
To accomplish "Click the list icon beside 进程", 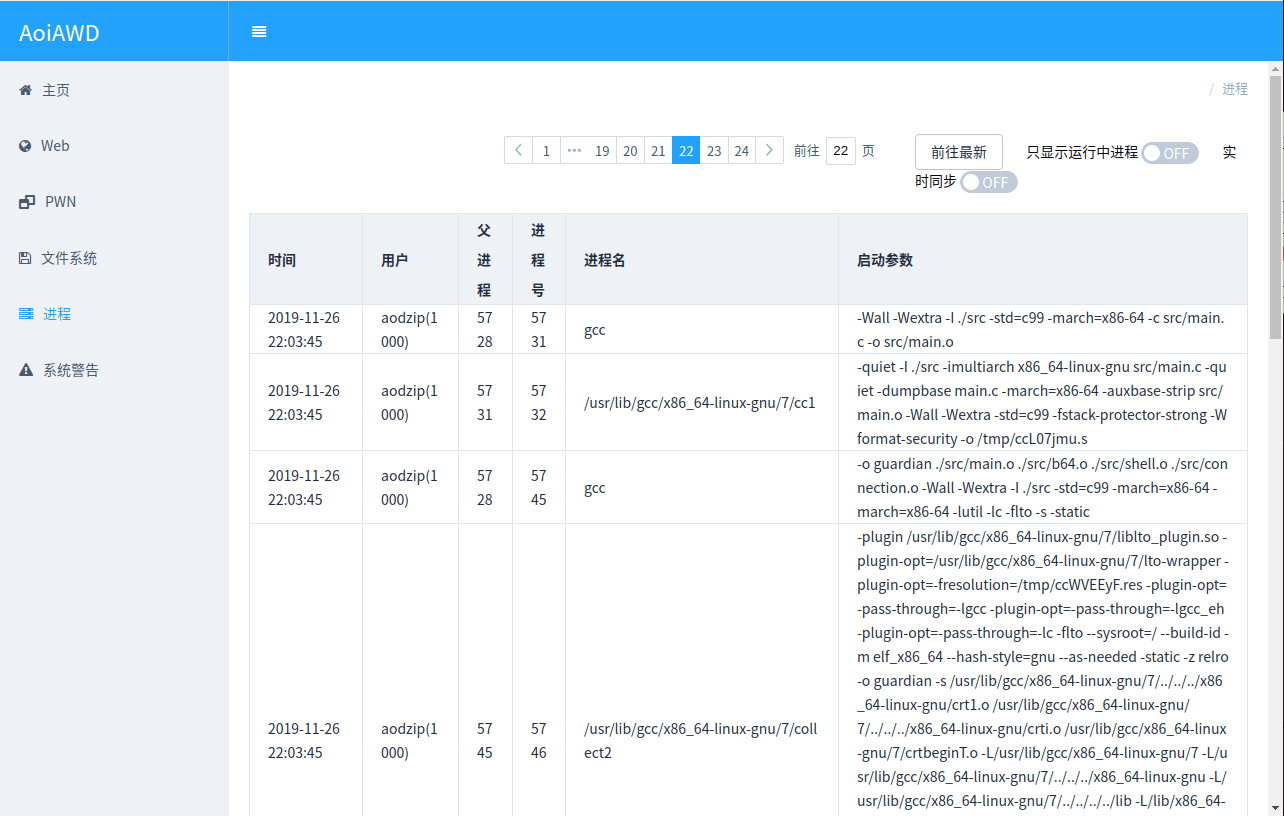I will (26, 314).
